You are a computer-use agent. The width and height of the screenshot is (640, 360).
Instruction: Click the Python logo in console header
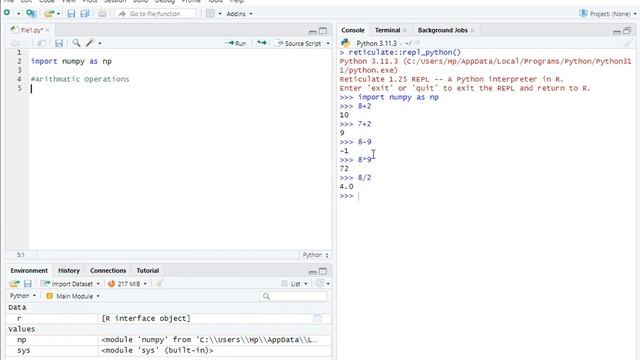click(346, 43)
